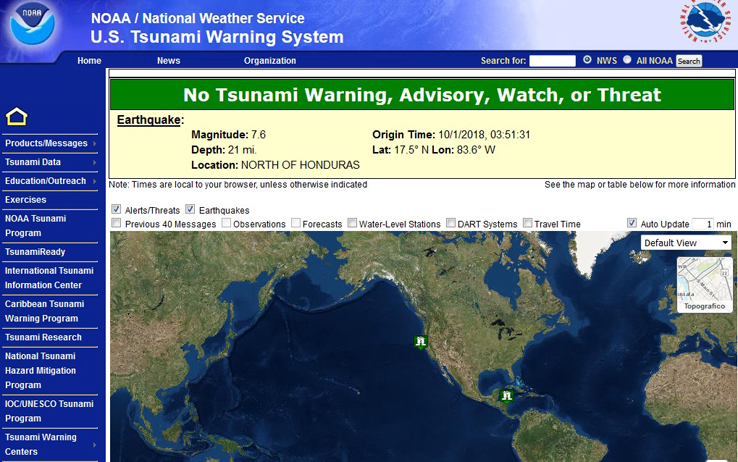Open Tsunami Data in the sidebar
738x462 pixels.
point(33,162)
